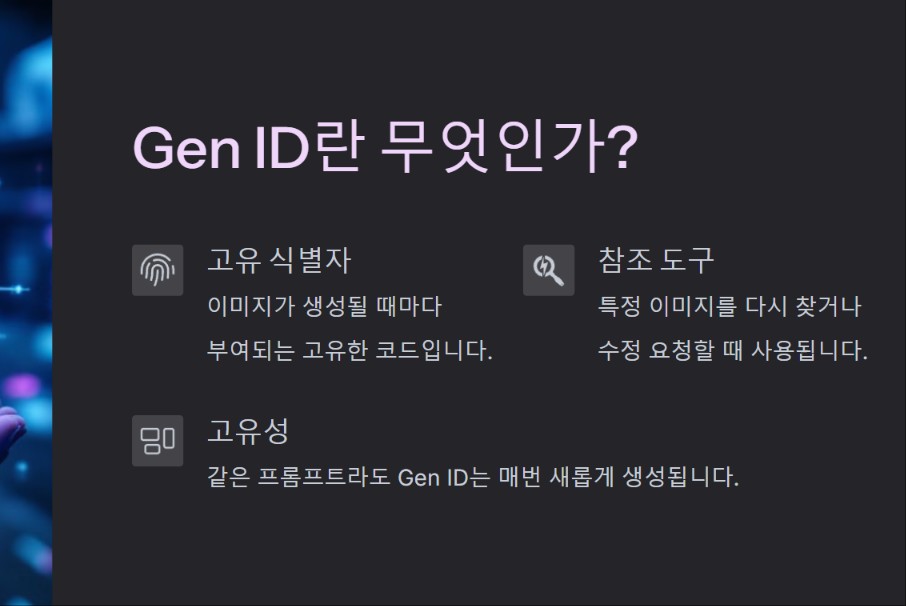Click the line '부여되는 고유한 코드입니다.'
The image size is (906, 606).
click(x=349, y=352)
